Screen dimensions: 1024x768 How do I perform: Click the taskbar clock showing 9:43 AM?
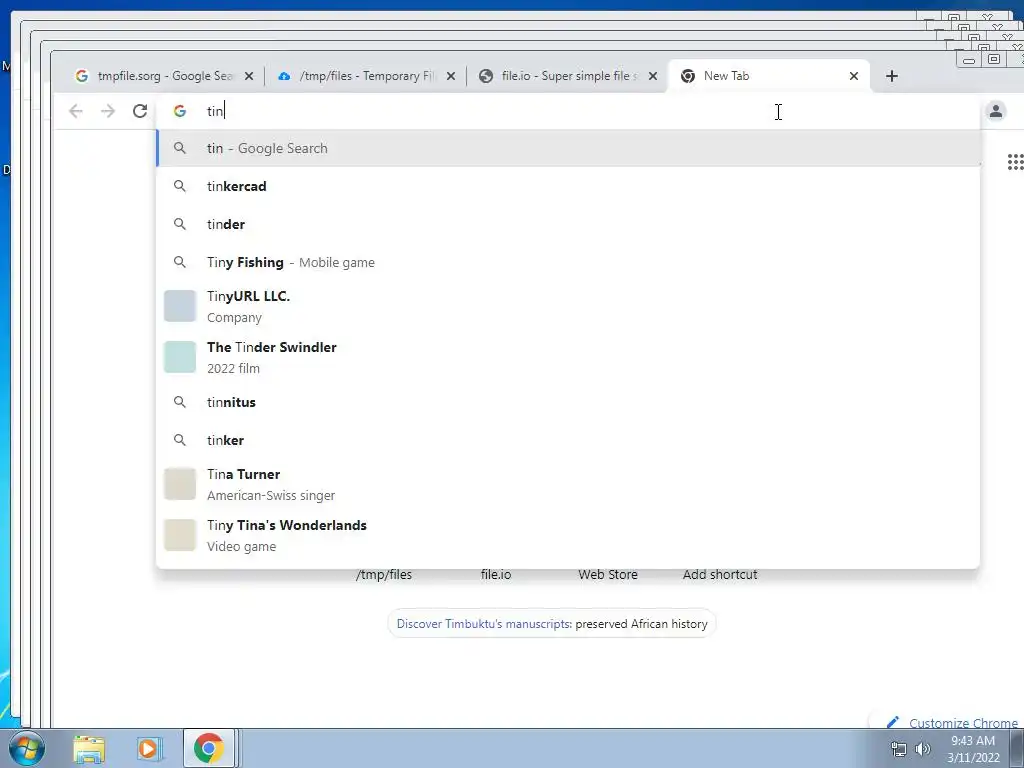[x=973, y=749]
